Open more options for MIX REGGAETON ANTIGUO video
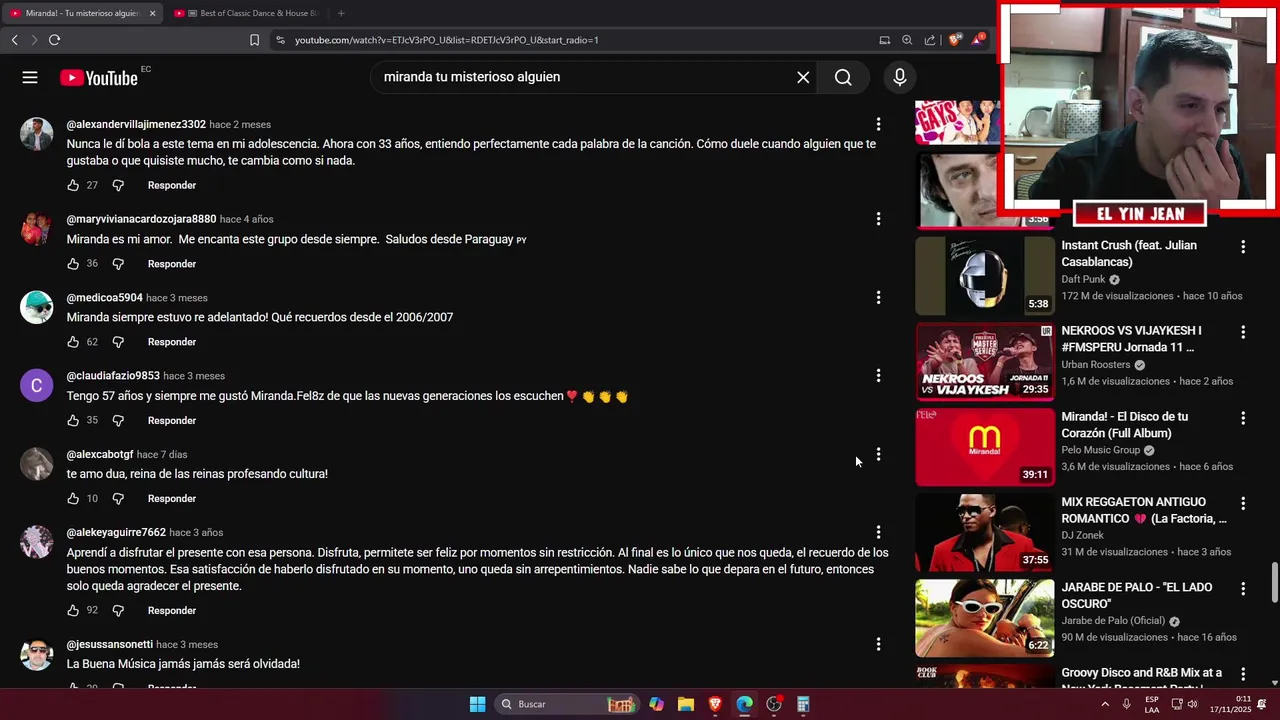The image size is (1280, 720). 1243,503
